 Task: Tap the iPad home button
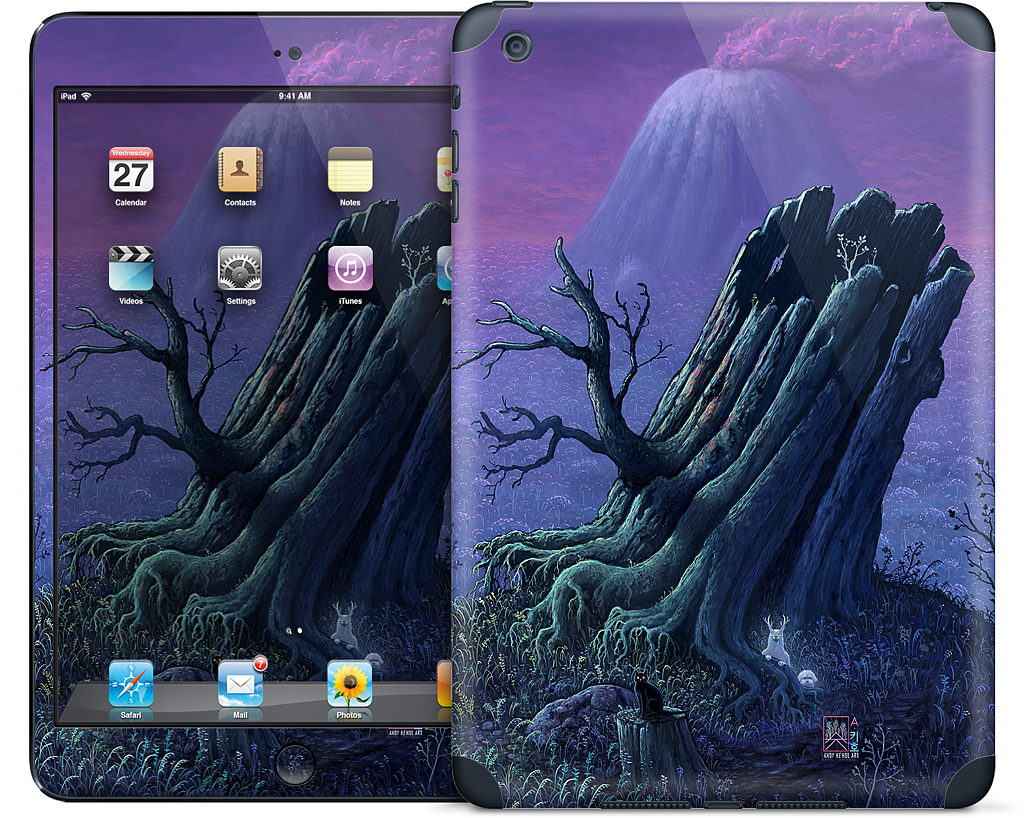[294, 763]
